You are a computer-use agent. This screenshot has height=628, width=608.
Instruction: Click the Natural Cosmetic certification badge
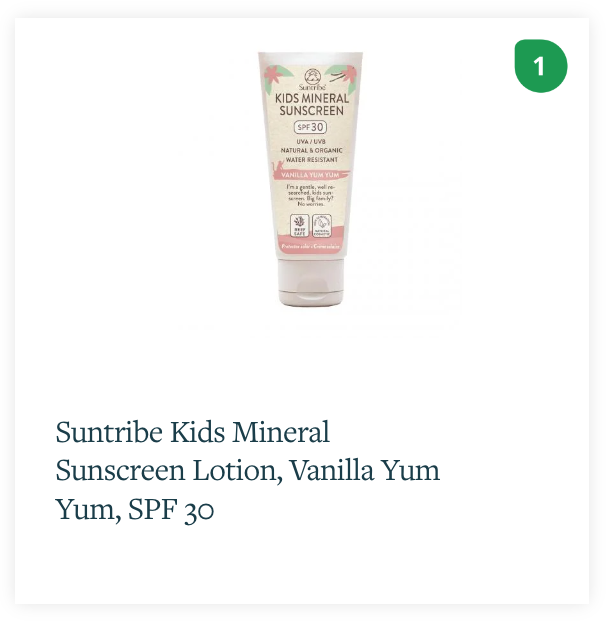click(x=322, y=225)
